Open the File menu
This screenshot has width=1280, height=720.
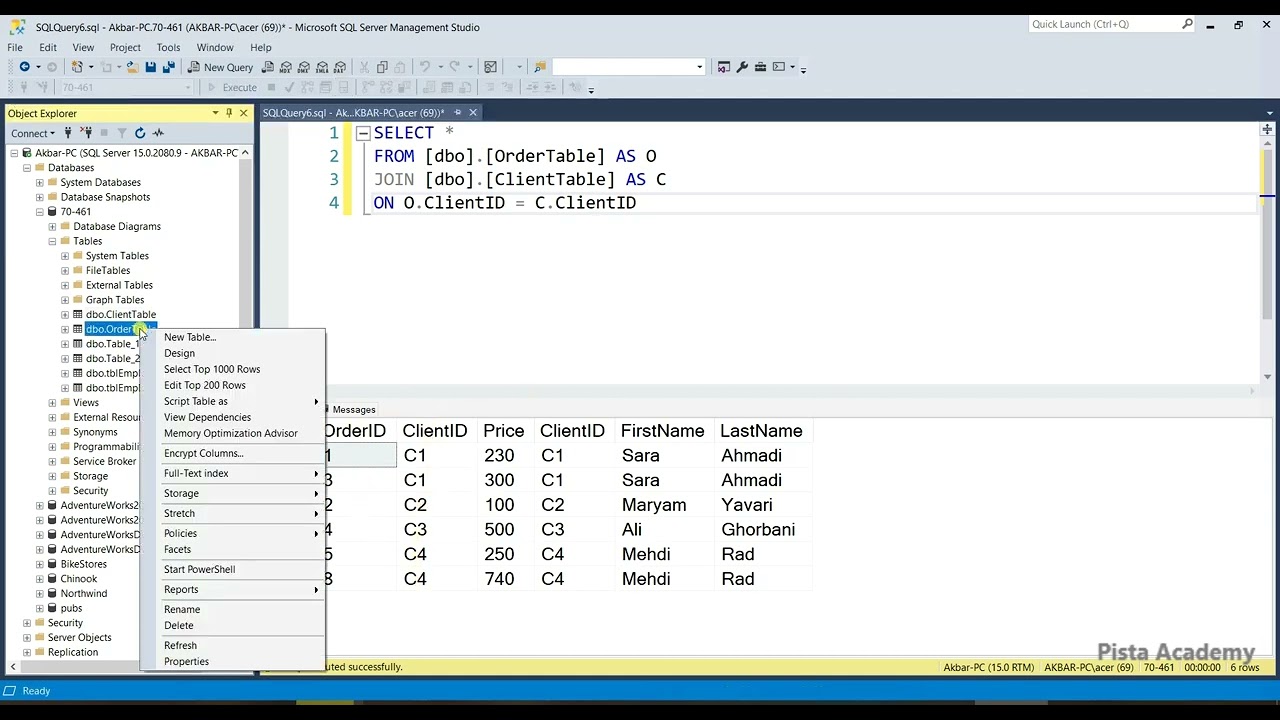15,47
